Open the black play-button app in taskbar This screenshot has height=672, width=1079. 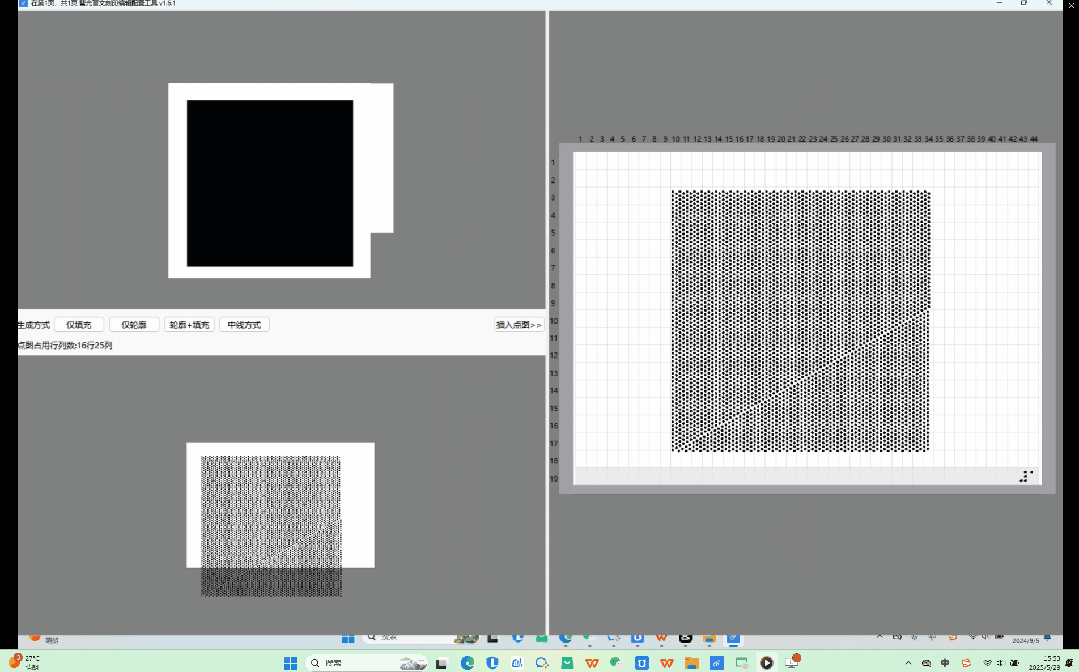[767, 663]
